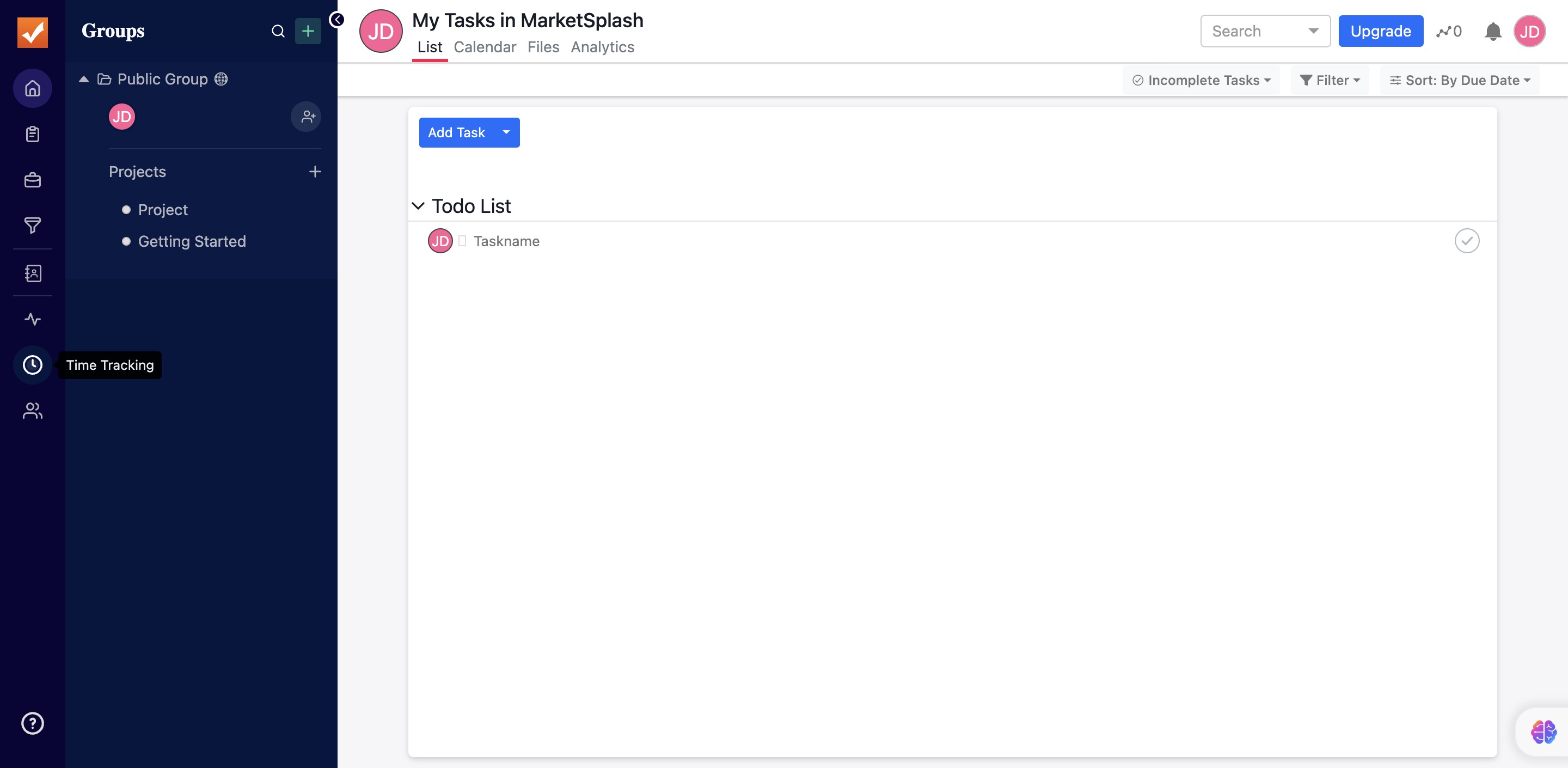Open the notifications bell
The height and width of the screenshot is (768, 1568).
(x=1492, y=31)
